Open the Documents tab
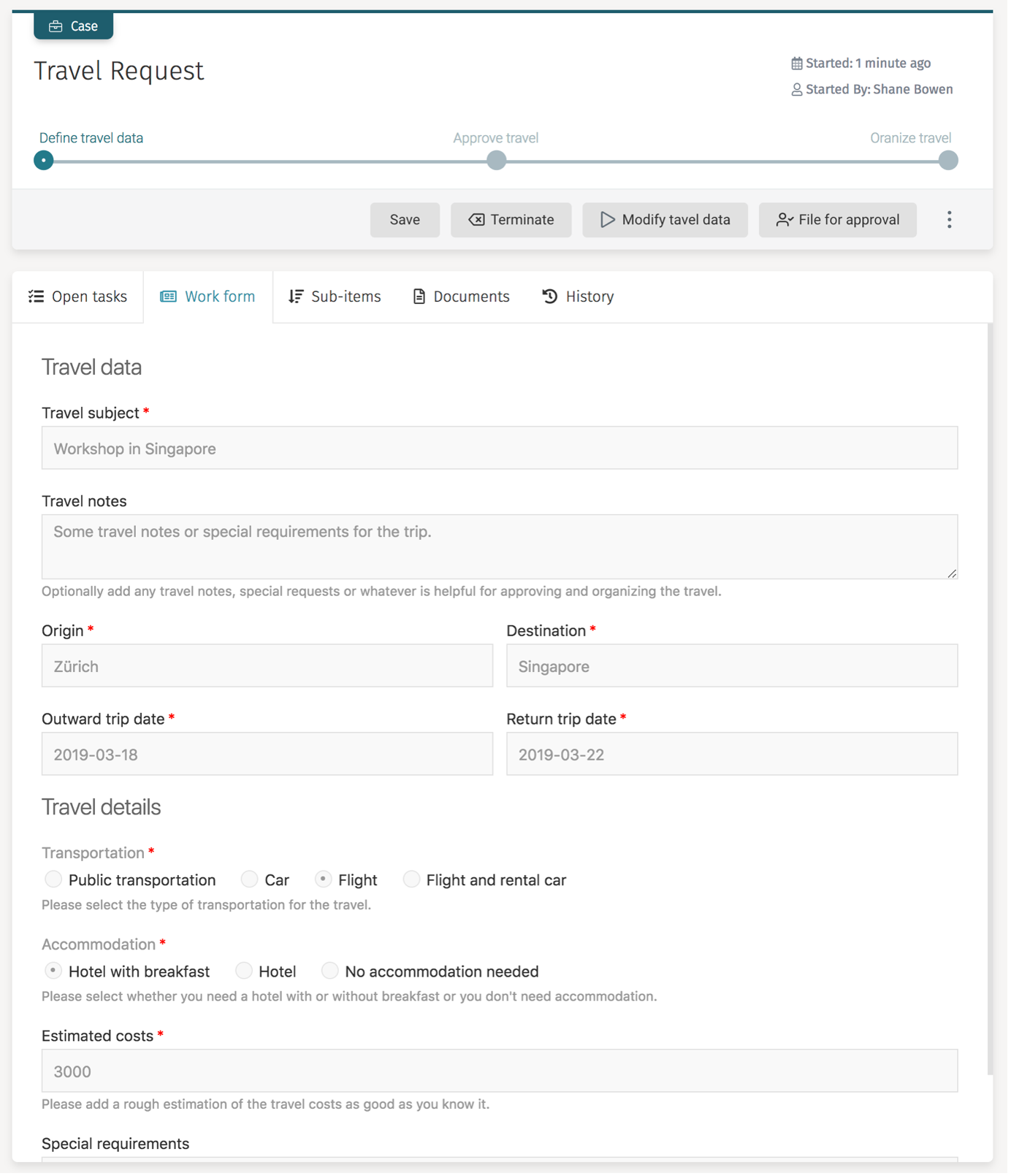 click(461, 297)
